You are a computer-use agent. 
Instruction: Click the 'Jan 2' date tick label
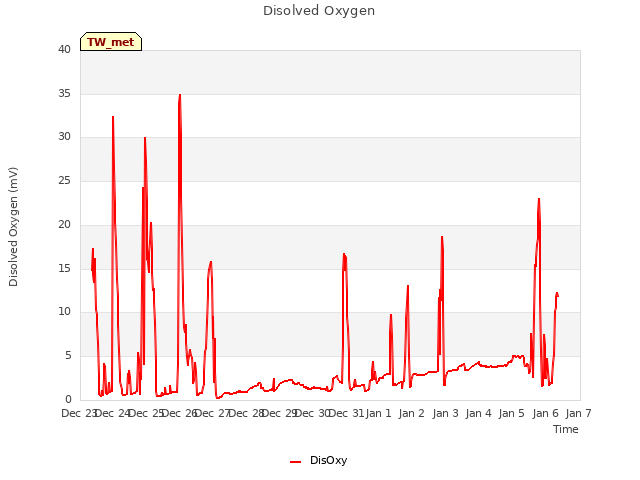412,413
